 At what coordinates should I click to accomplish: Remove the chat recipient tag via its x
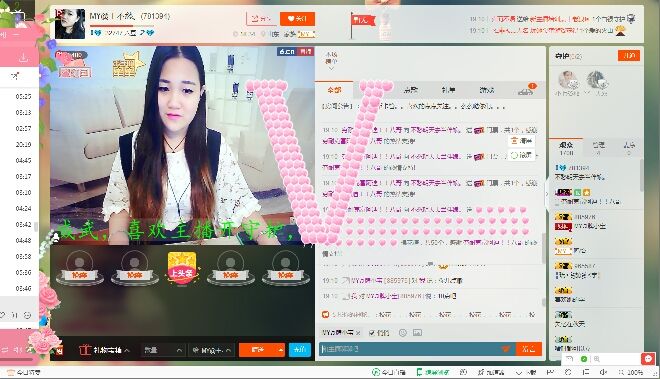point(358,333)
